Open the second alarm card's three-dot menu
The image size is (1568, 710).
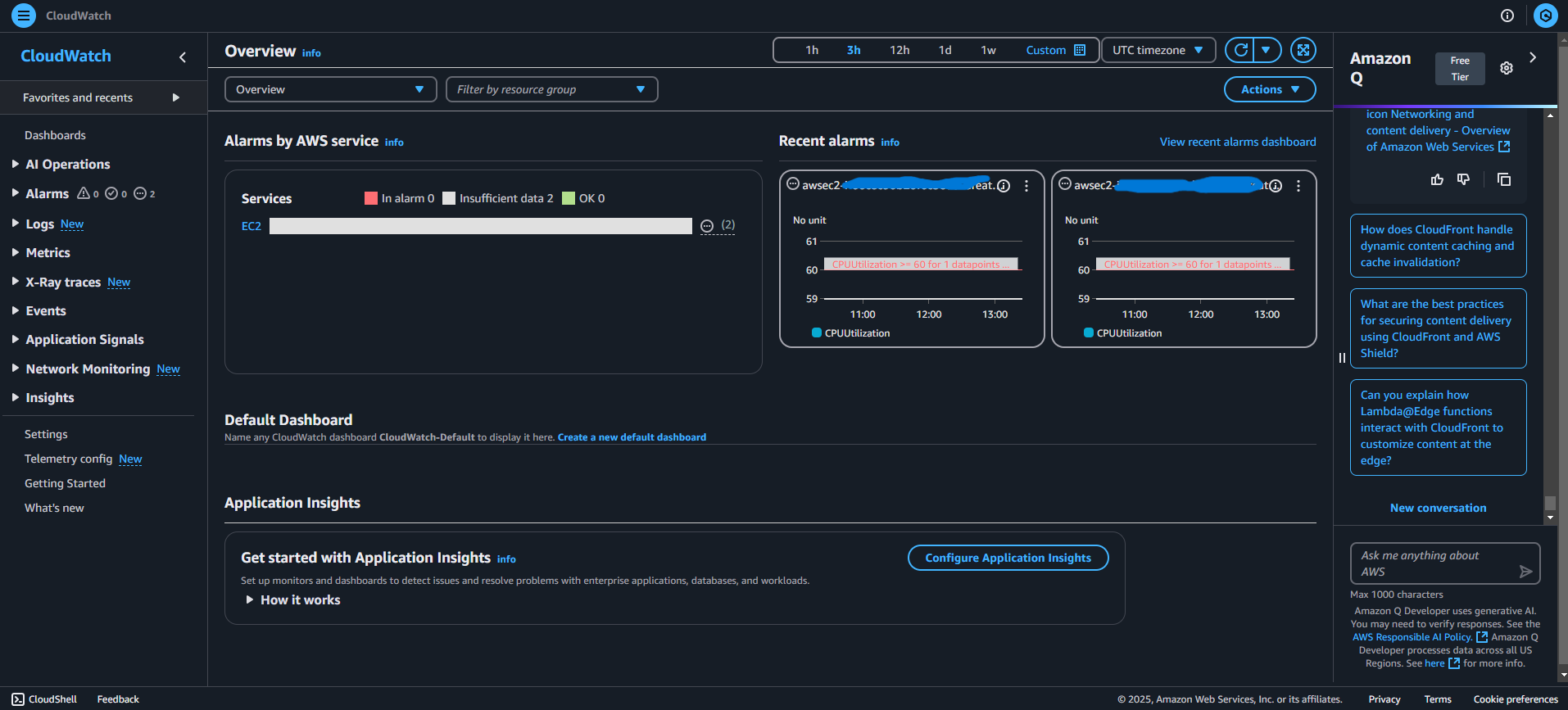pyautogui.click(x=1298, y=186)
